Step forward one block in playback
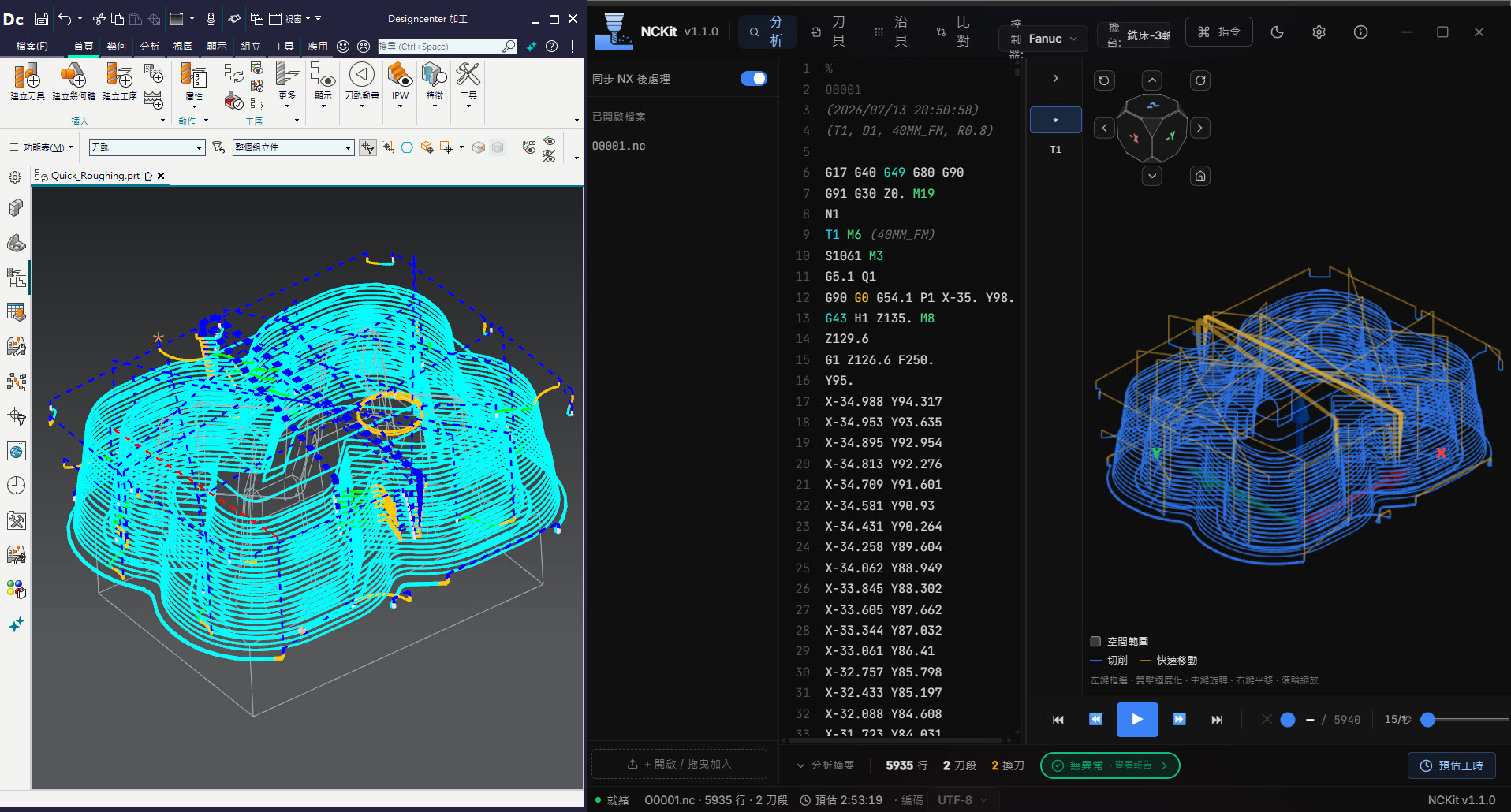 (1178, 719)
